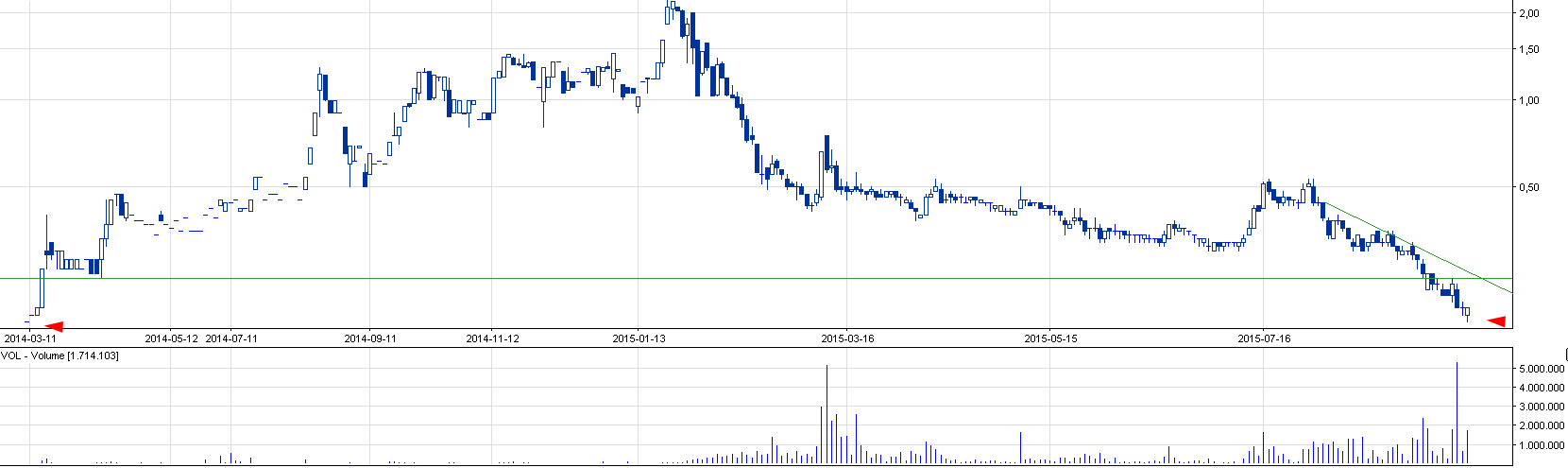Click the 2015-03-16 date label
Screen dimensions: 1568x468
pos(847,338)
